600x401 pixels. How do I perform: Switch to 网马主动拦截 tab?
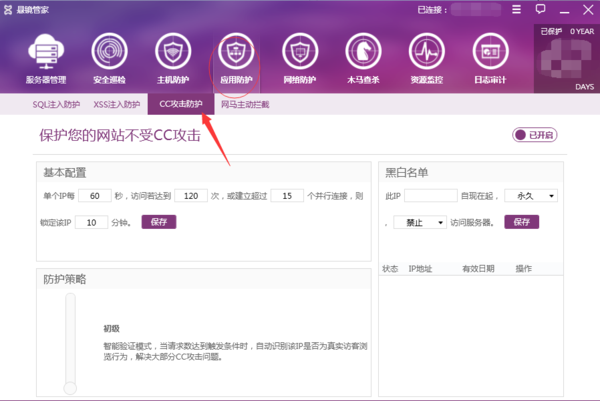click(245, 104)
